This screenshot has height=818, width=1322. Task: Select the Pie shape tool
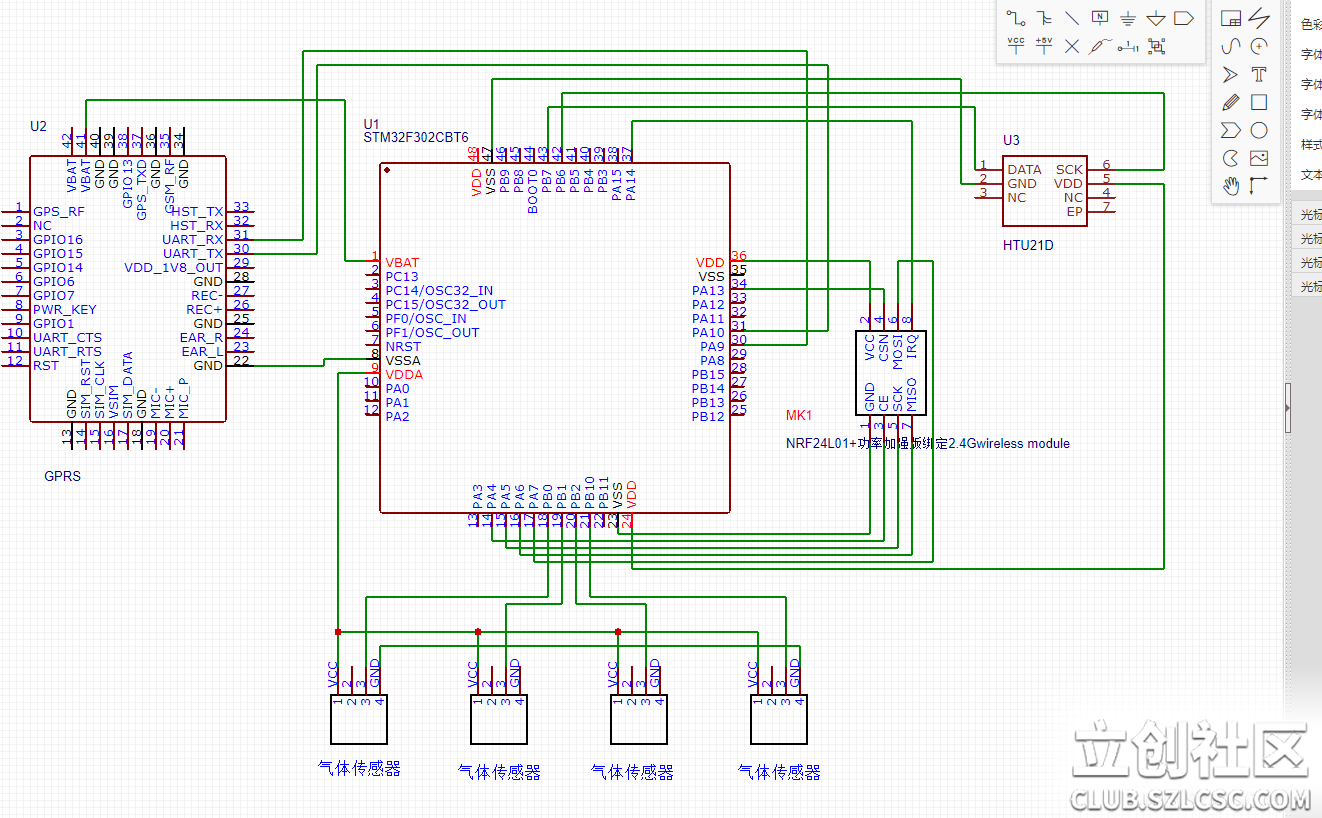pyautogui.click(x=1231, y=158)
